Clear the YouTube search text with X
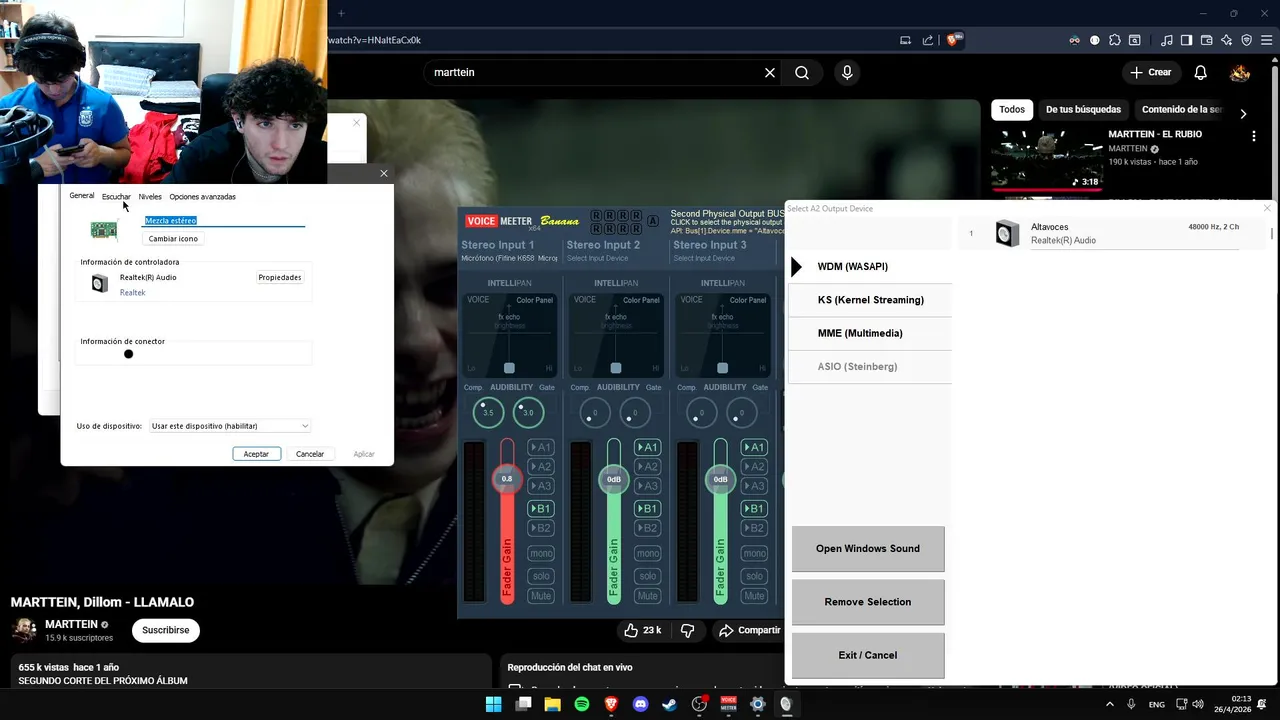Image resolution: width=1280 pixels, height=720 pixels. click(x=770, y=72)
